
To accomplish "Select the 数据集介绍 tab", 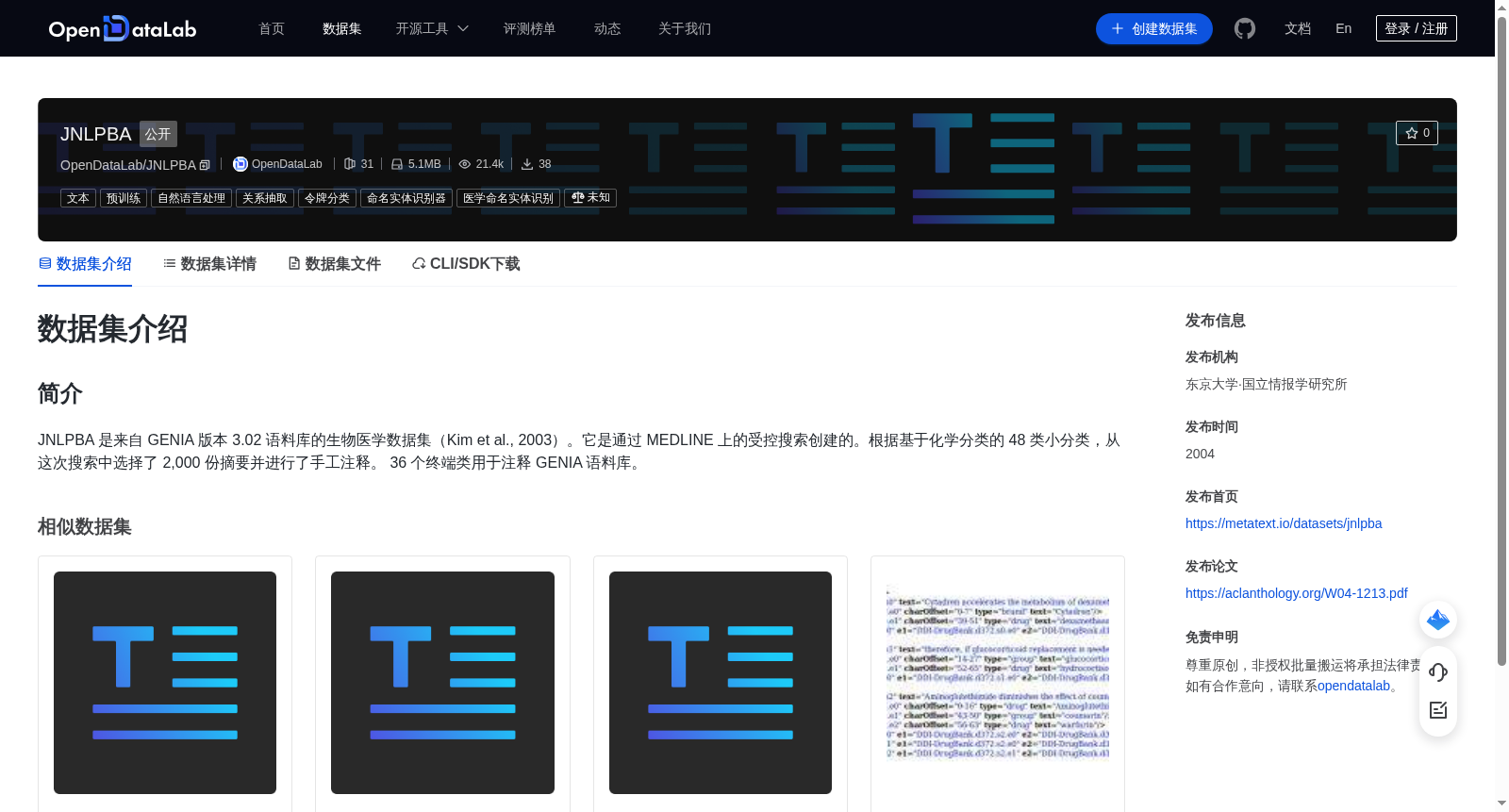I will [x=85, y=264].
